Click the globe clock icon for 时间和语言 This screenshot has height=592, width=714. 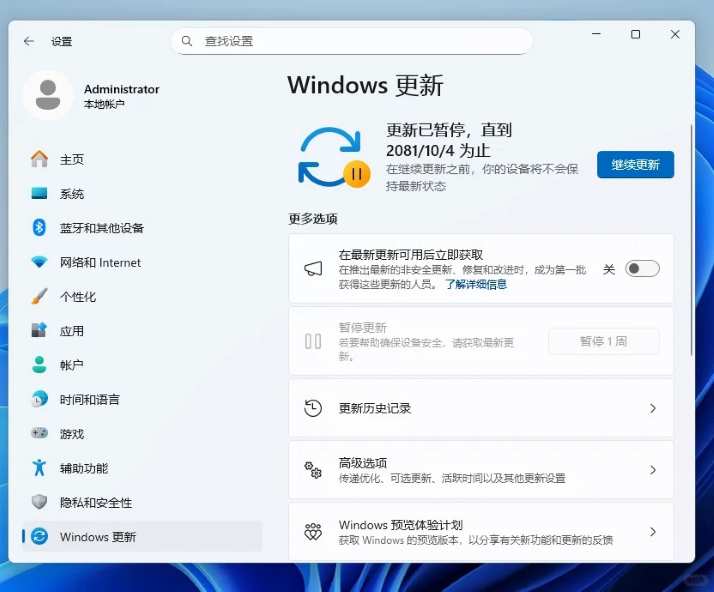coord(39,399)
